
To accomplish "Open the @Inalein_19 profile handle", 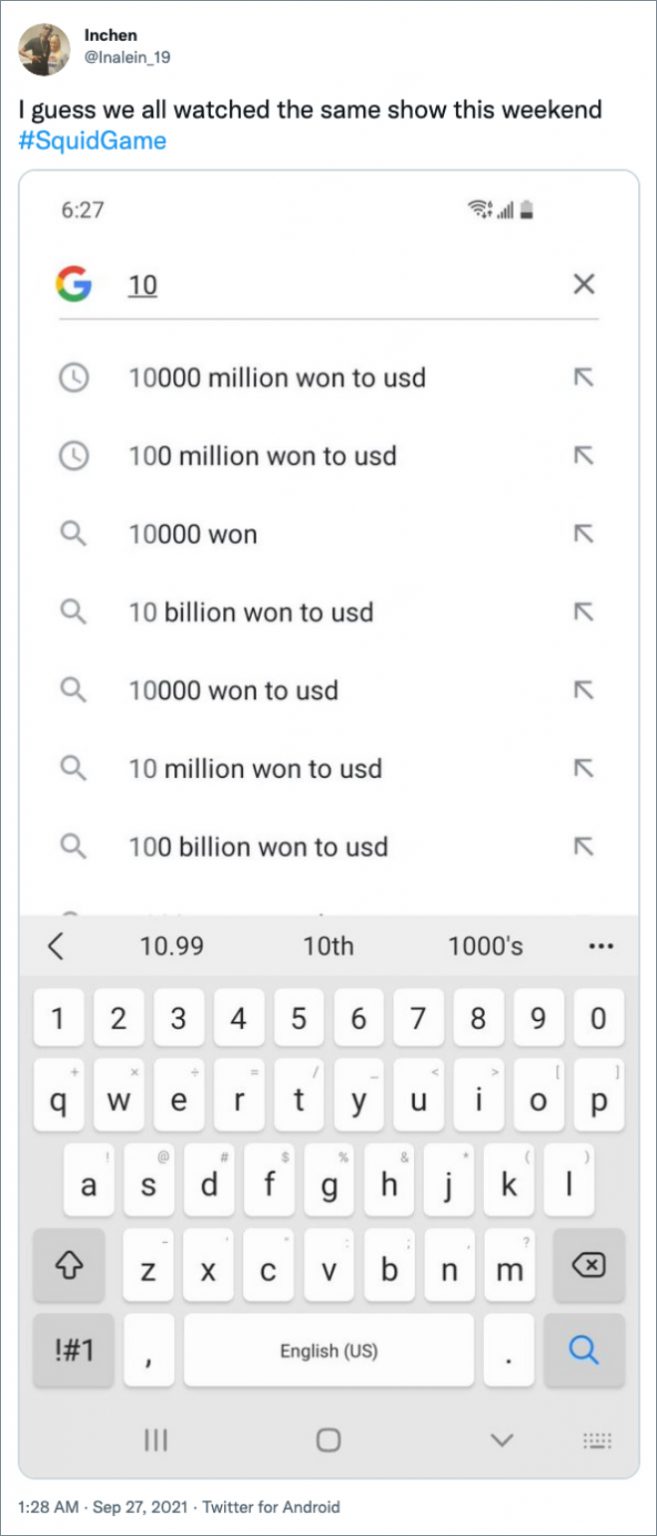I will point(127,58).
